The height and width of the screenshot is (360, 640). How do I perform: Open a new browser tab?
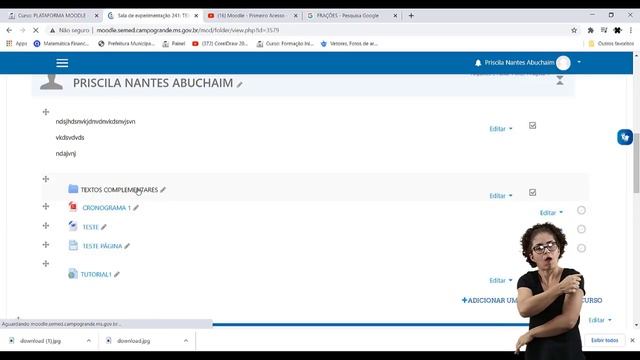click(411, 16)
